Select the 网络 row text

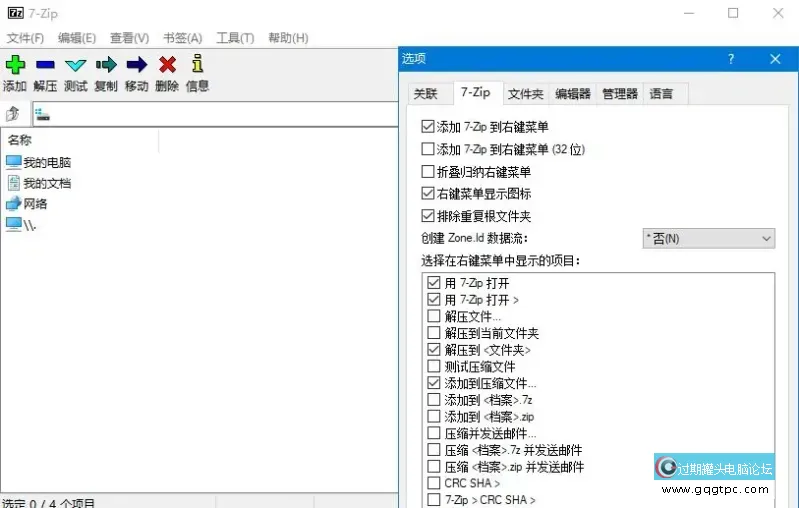click(x=35, y=204)
